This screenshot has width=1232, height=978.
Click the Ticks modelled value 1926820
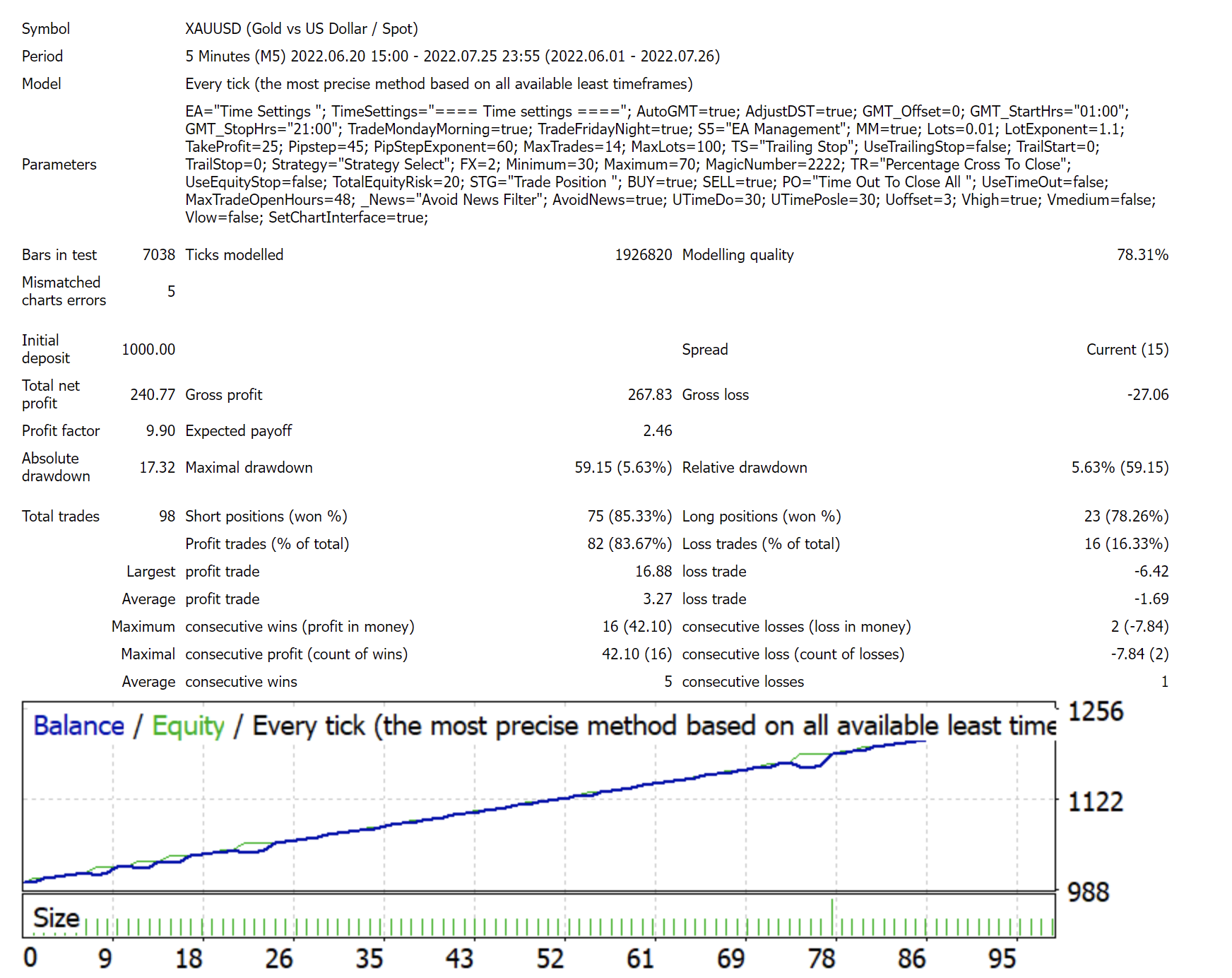644,255
